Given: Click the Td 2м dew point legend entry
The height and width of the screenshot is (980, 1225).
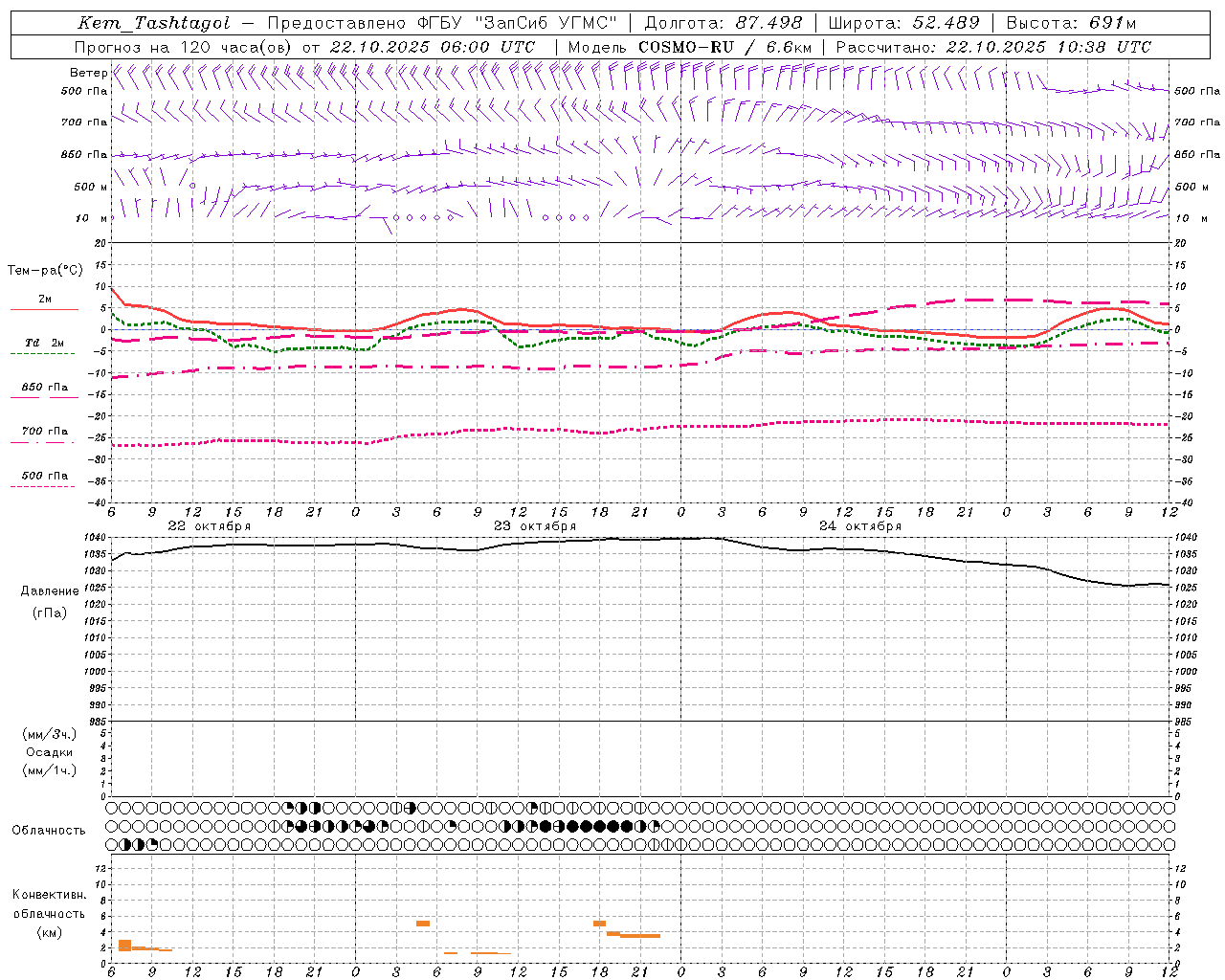Looking at the screenshot, I should pos(44,343).
